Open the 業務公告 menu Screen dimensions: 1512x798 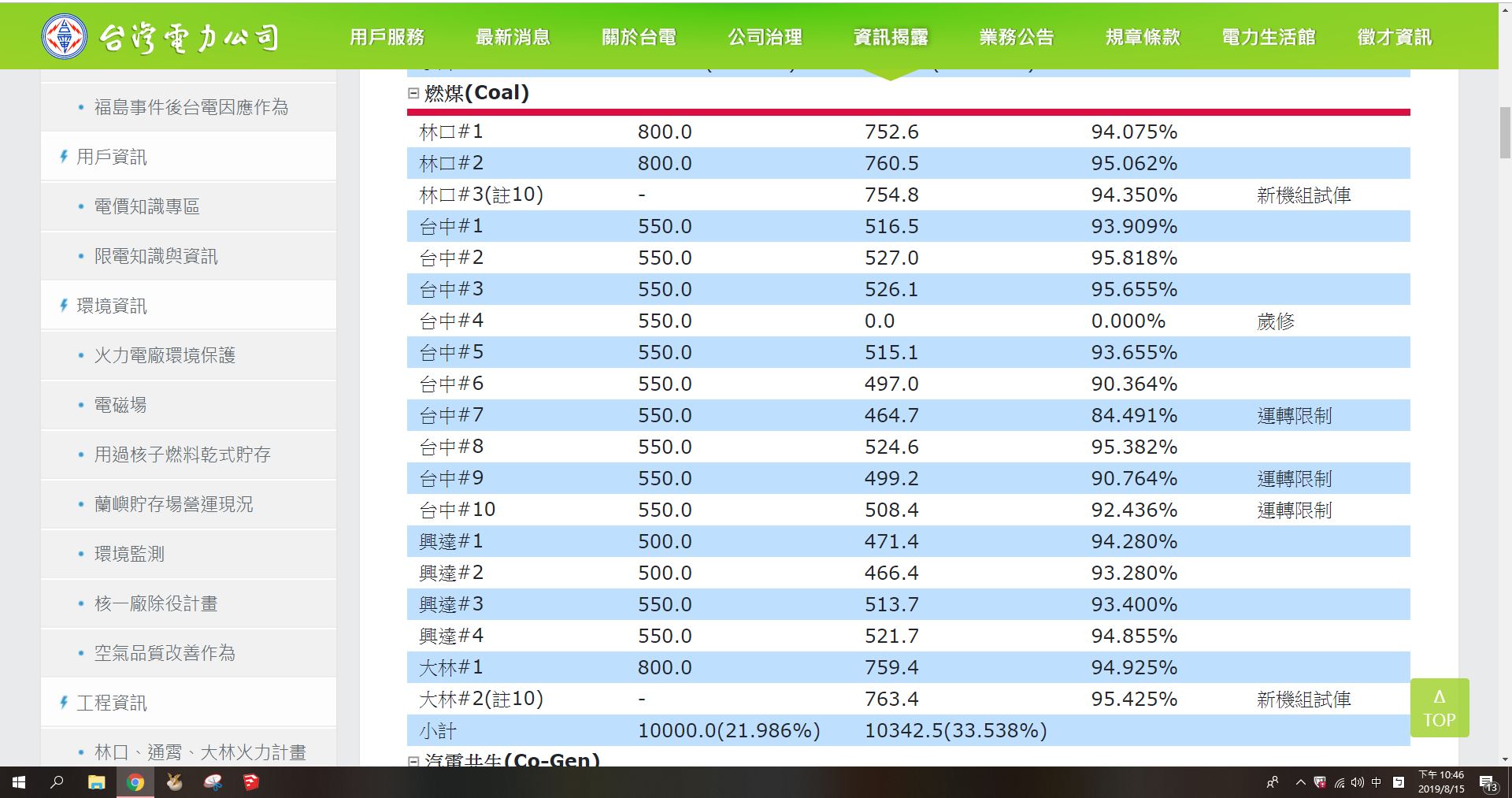point(1017,37)
